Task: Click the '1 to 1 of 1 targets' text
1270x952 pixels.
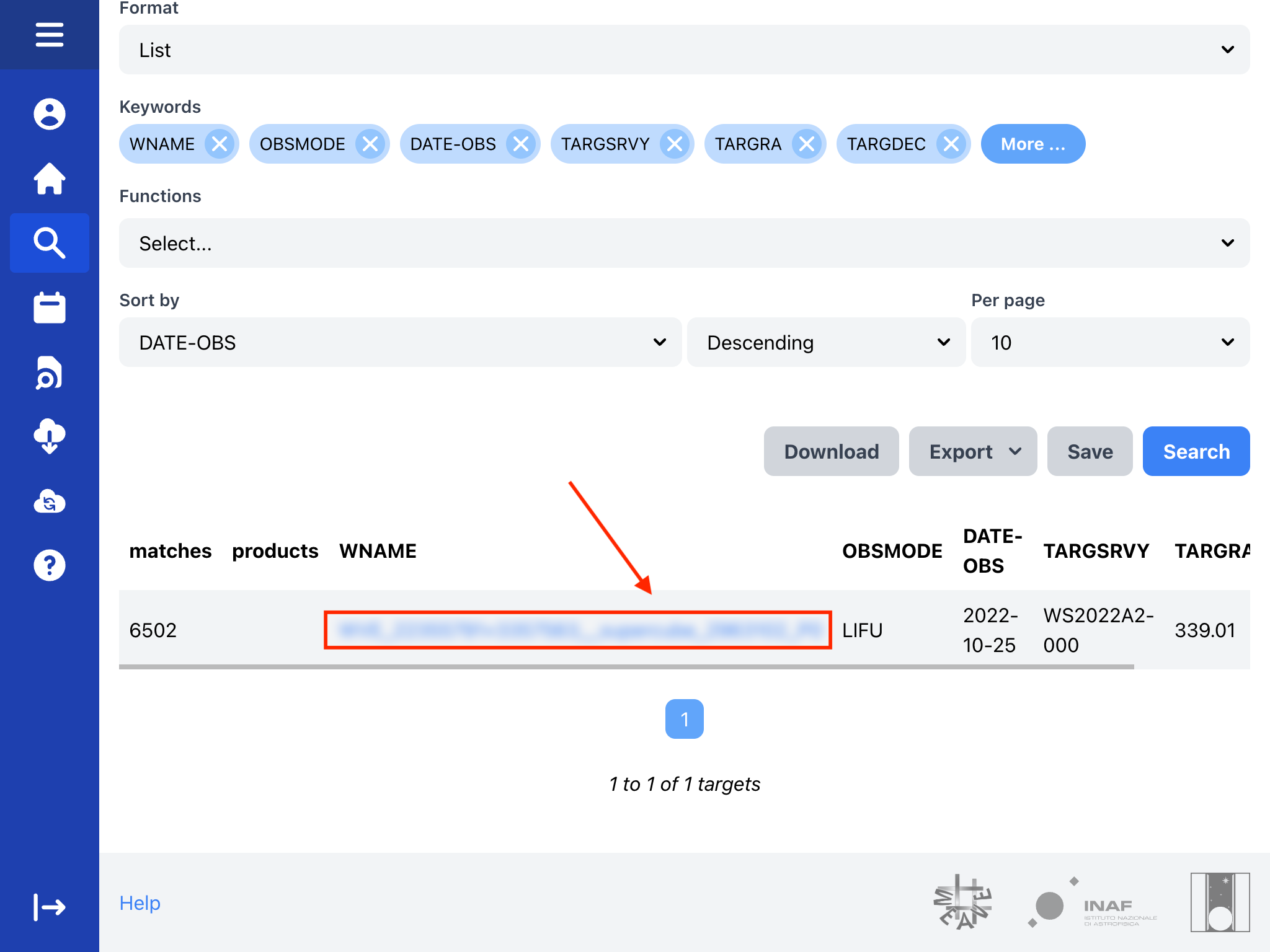Action: (x=685, y=784)
